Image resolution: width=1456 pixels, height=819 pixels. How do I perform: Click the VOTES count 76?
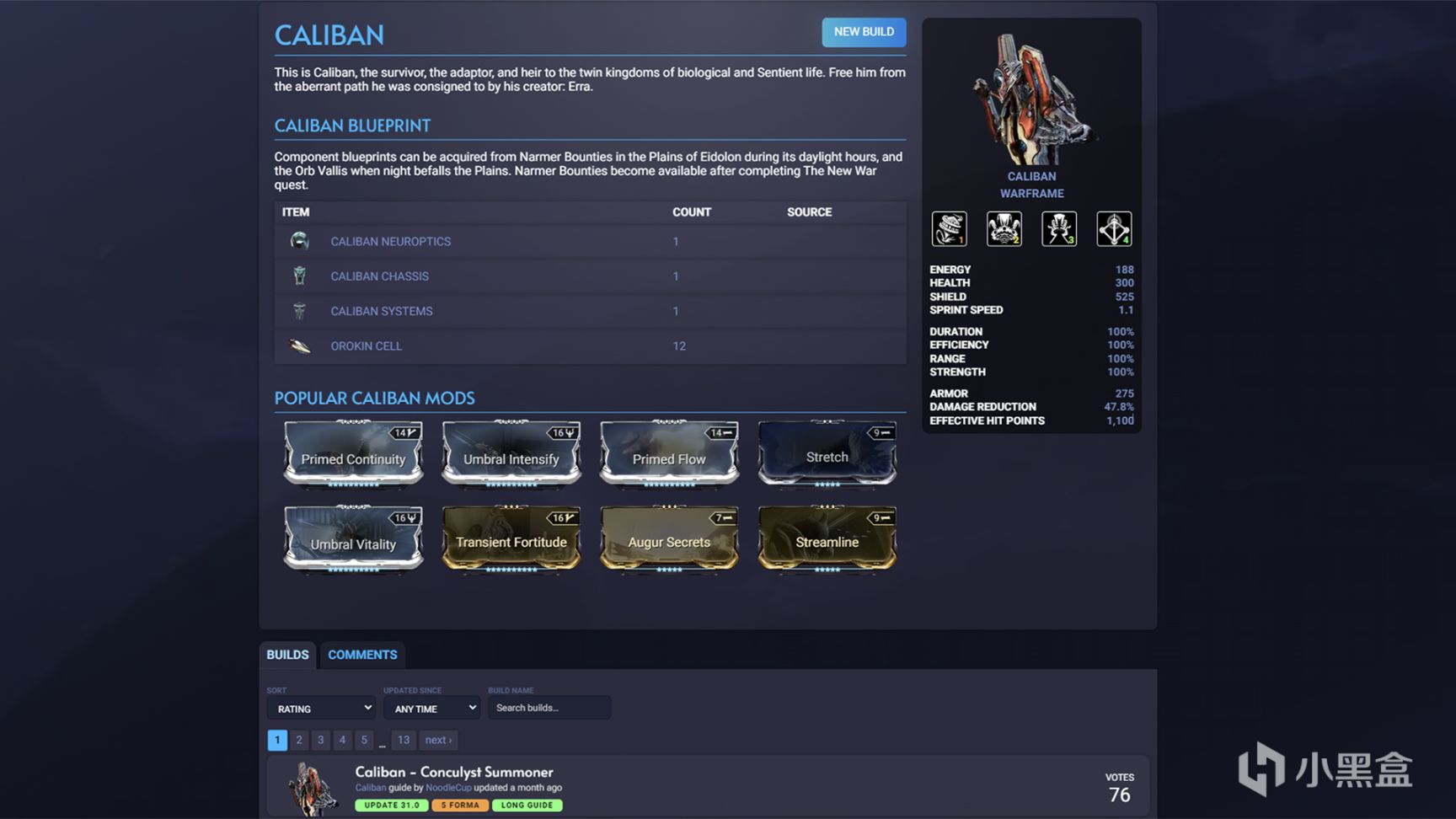click(x=1120, y=795)
